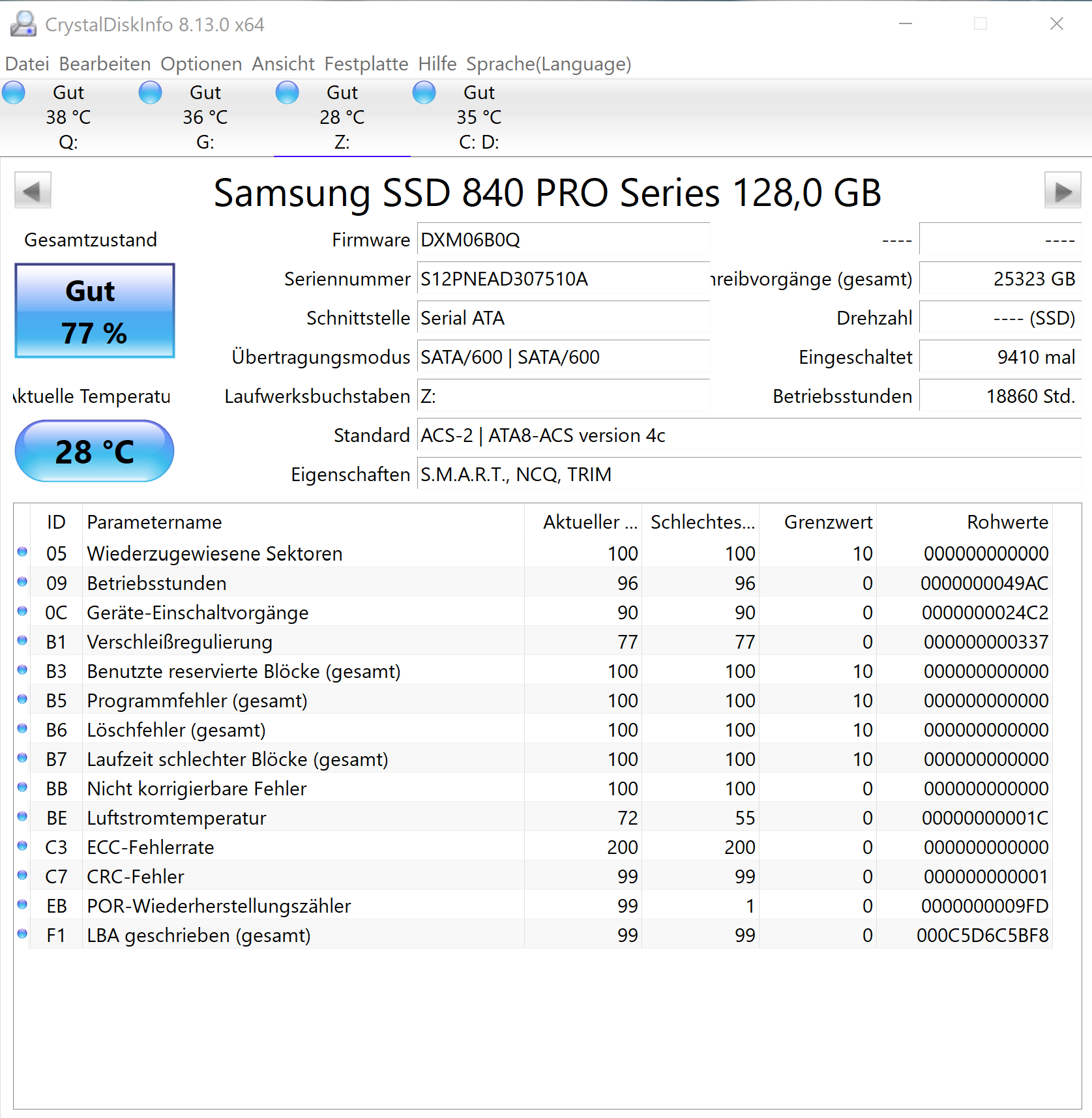Click status dot for Benutzte reservierte Blöcke row

click(22, 669)
